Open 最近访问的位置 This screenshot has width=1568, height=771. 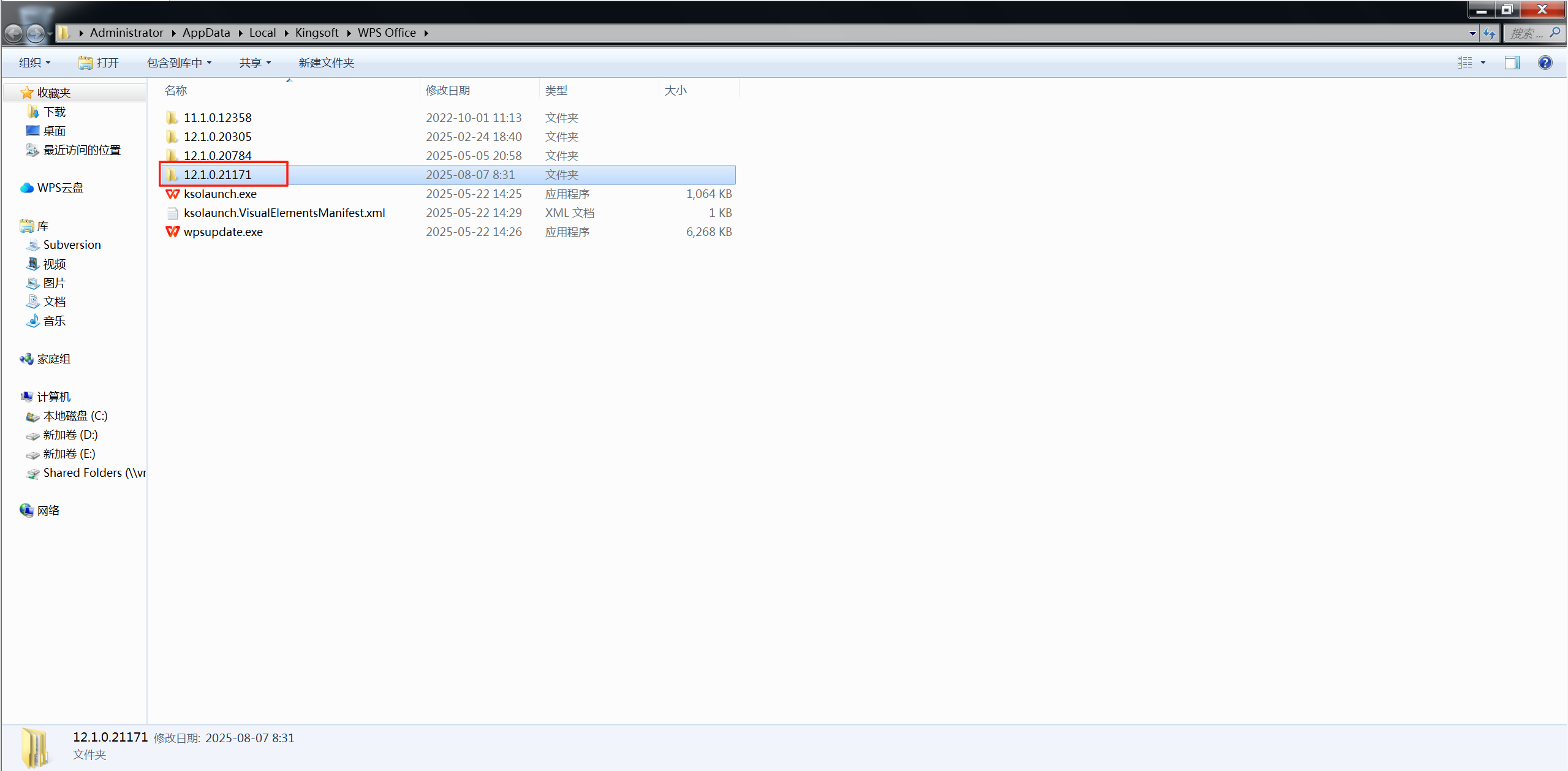point(81,150)
